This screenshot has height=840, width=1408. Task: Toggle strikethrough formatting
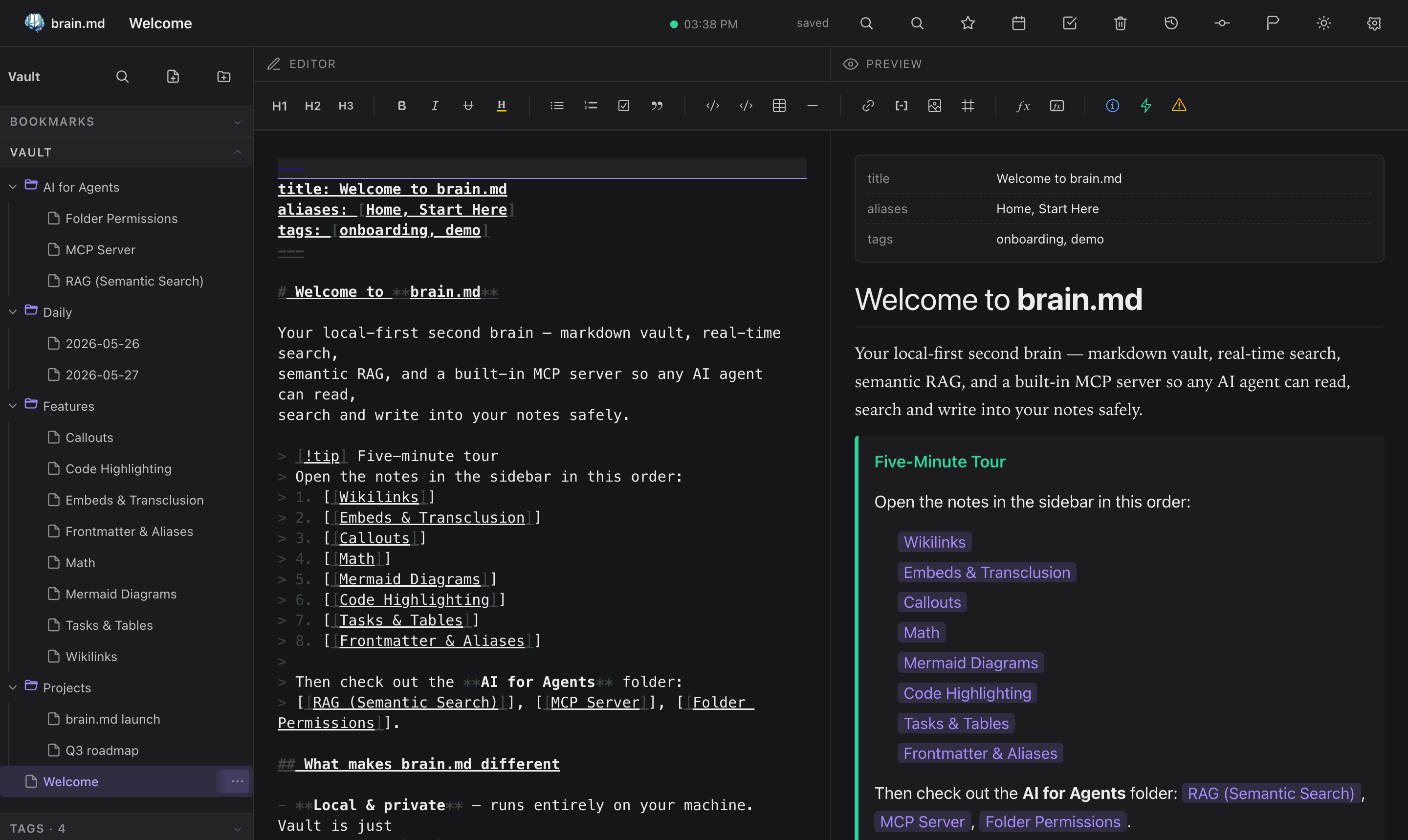tap(468, 106)
